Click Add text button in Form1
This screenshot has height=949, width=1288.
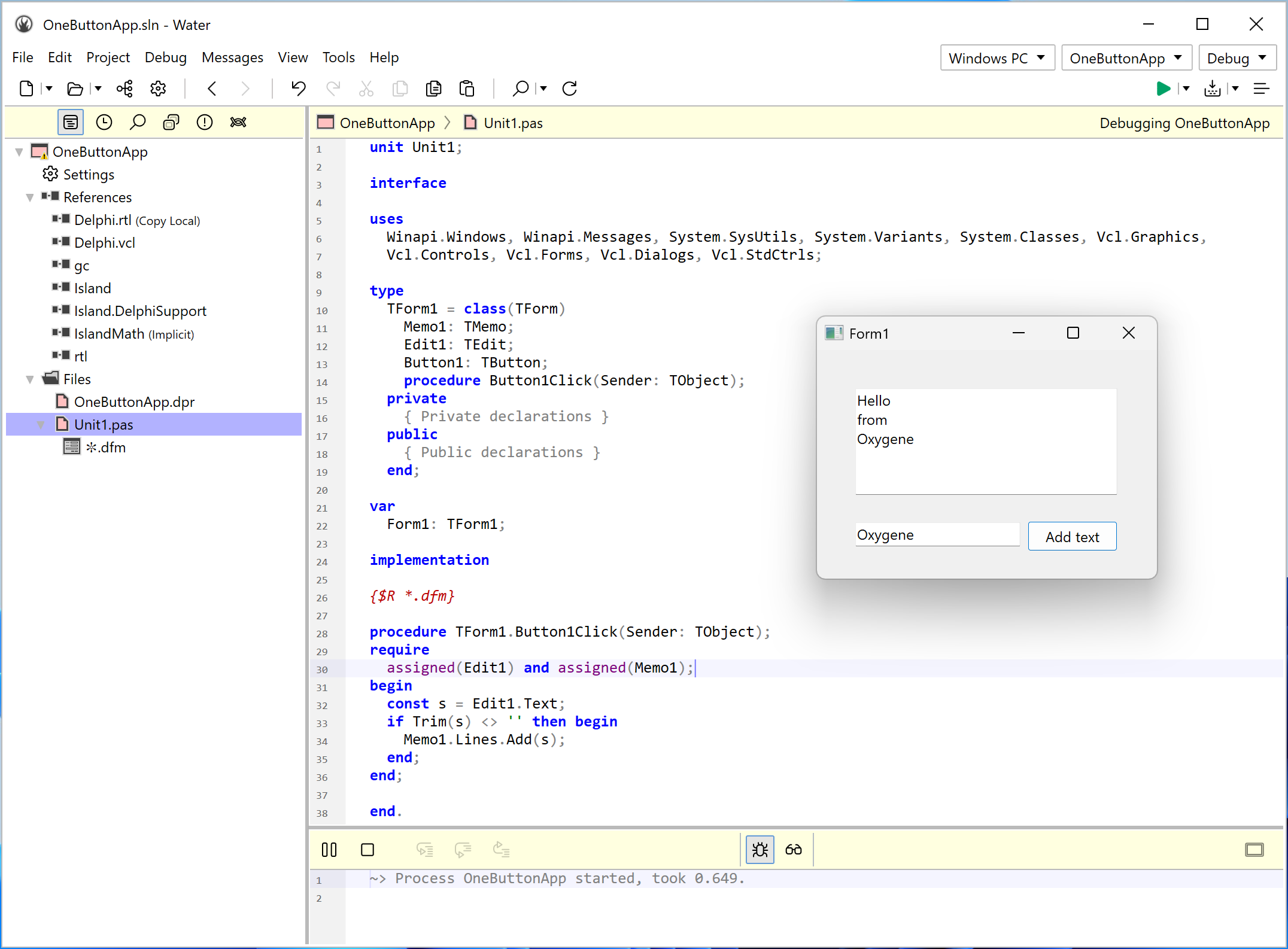[x=1072, y=536]
